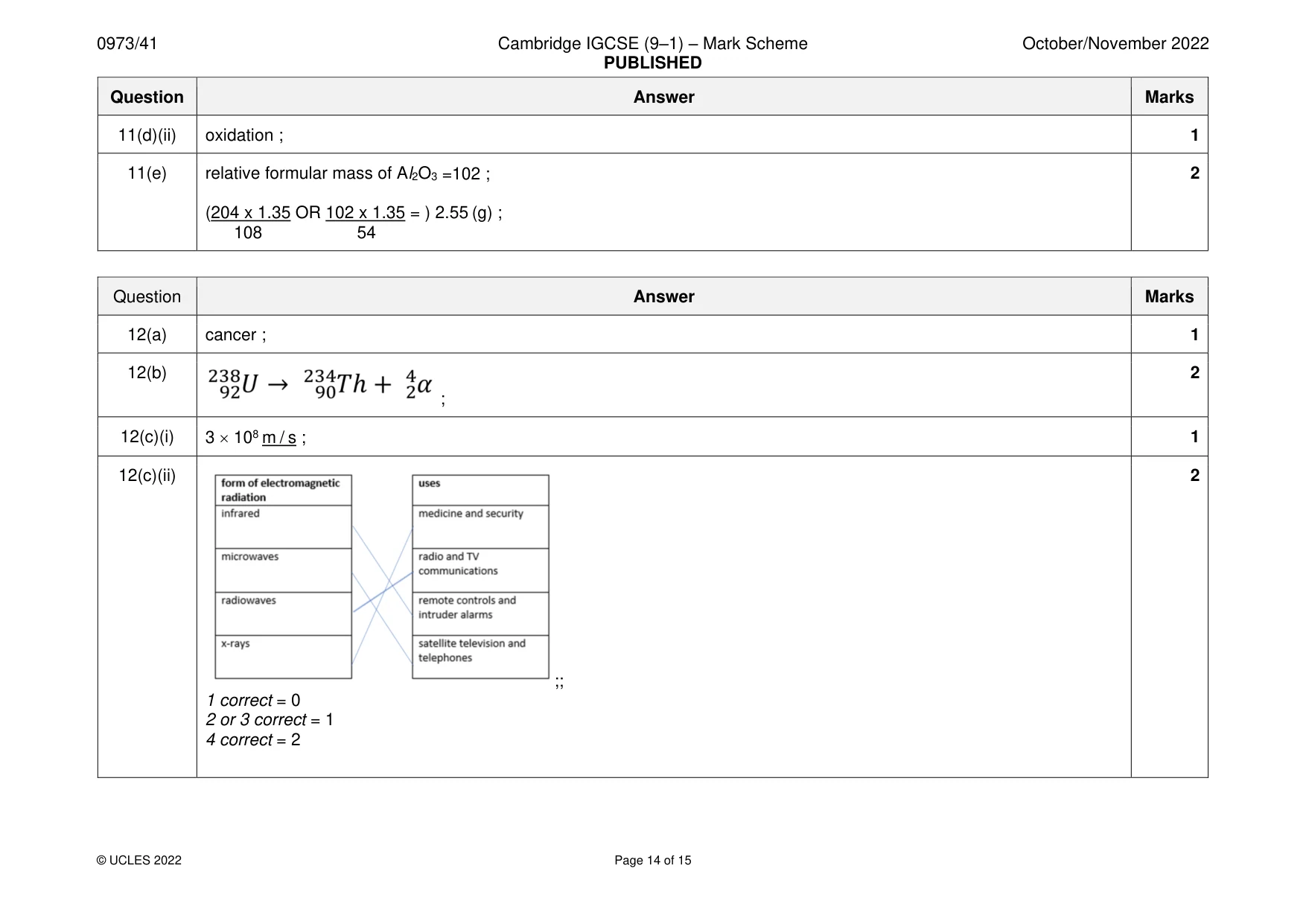1306x924 pixels.
Task: Click the 'Answer' header of the second table
Action: pos(663,296)
